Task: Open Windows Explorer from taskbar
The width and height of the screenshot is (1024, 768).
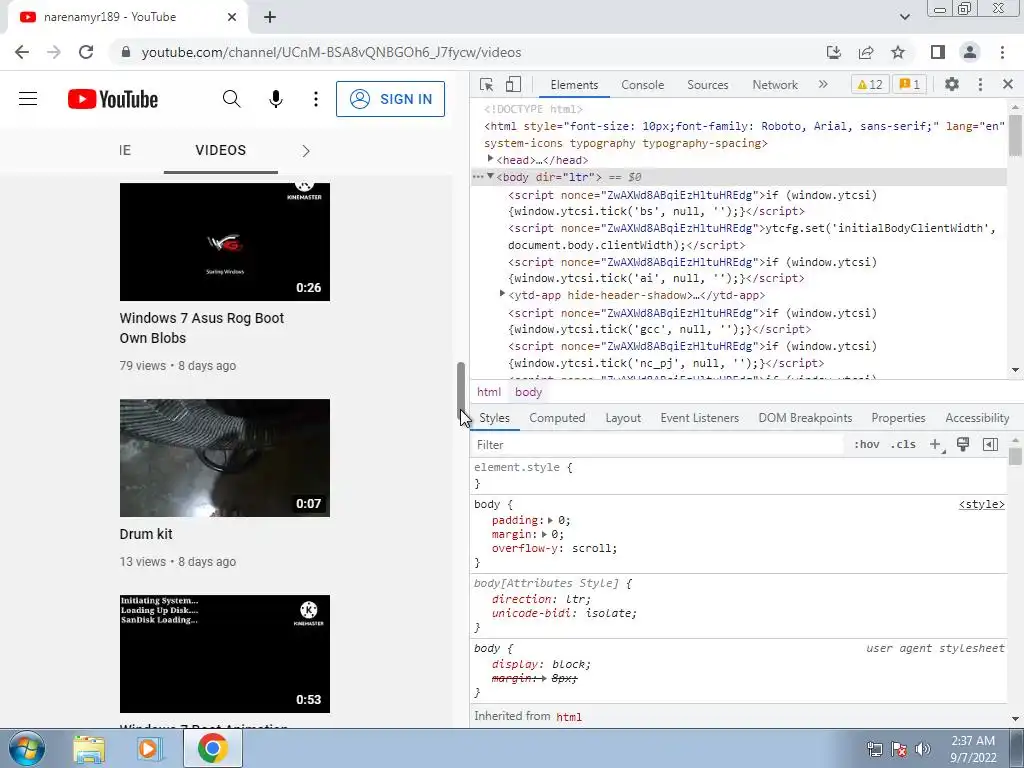Action: [x=89, y=749]
